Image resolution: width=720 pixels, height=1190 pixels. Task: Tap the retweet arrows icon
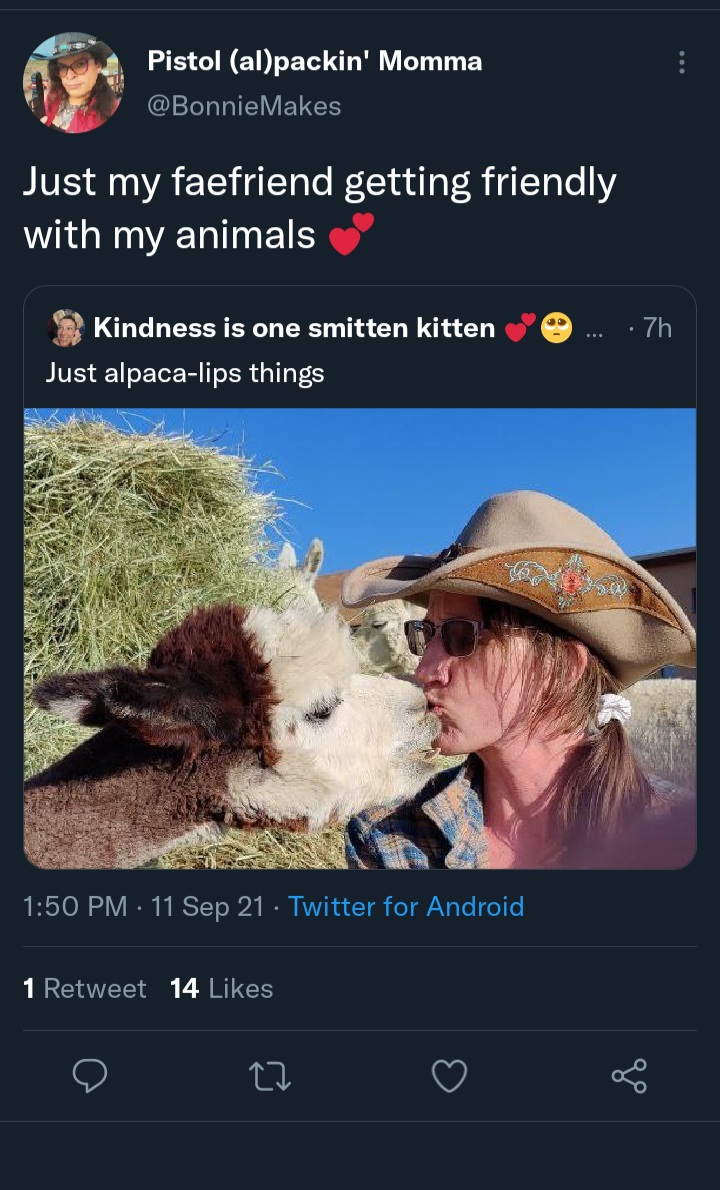tap(270, 1076)
